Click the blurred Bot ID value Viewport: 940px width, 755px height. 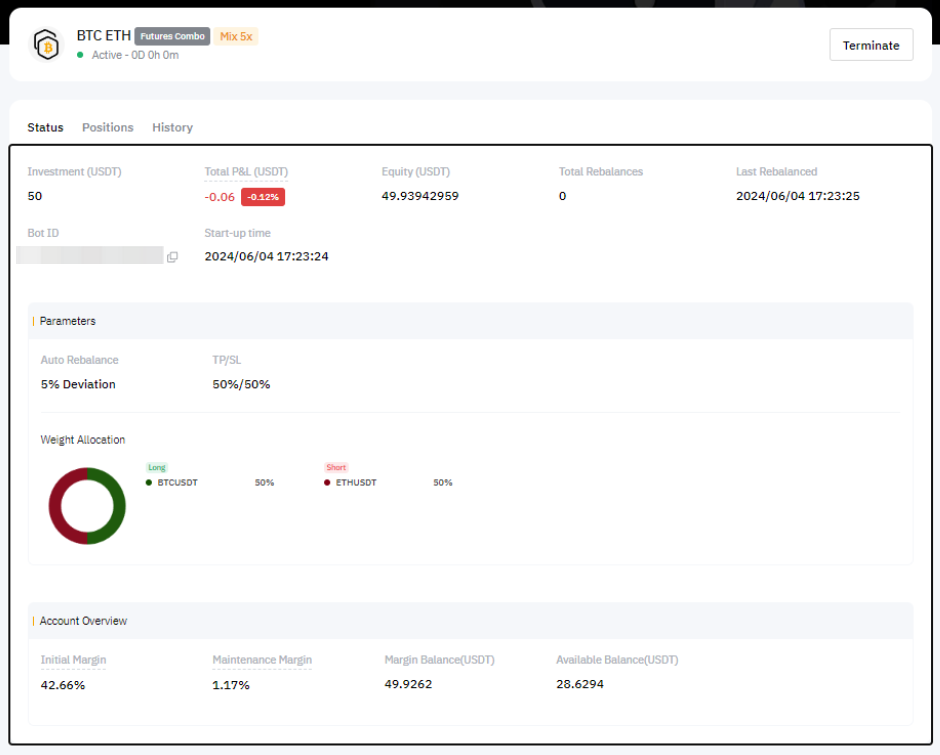90,256
